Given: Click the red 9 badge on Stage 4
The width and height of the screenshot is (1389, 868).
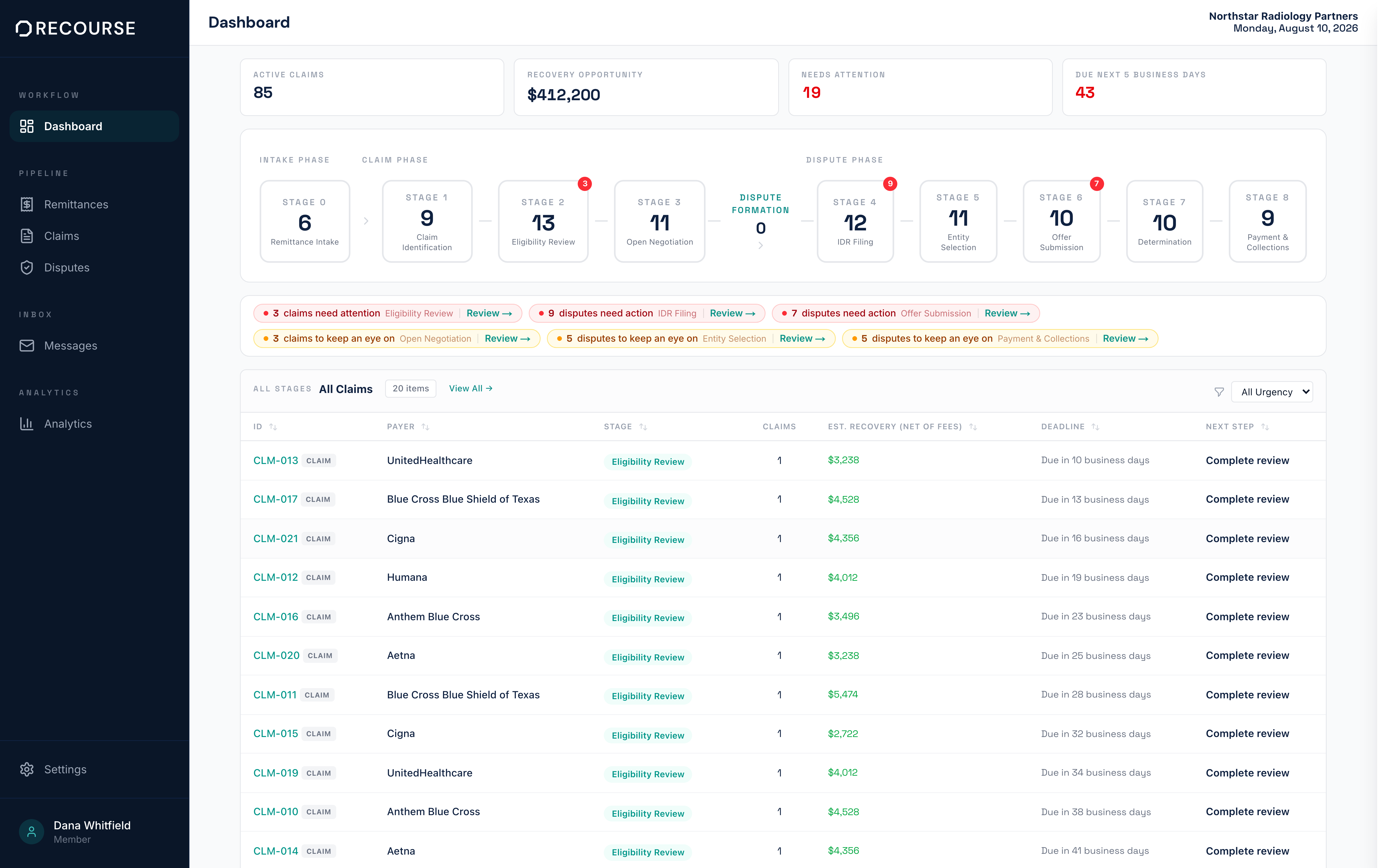Looking at the screenshot, I should [890, 184].
